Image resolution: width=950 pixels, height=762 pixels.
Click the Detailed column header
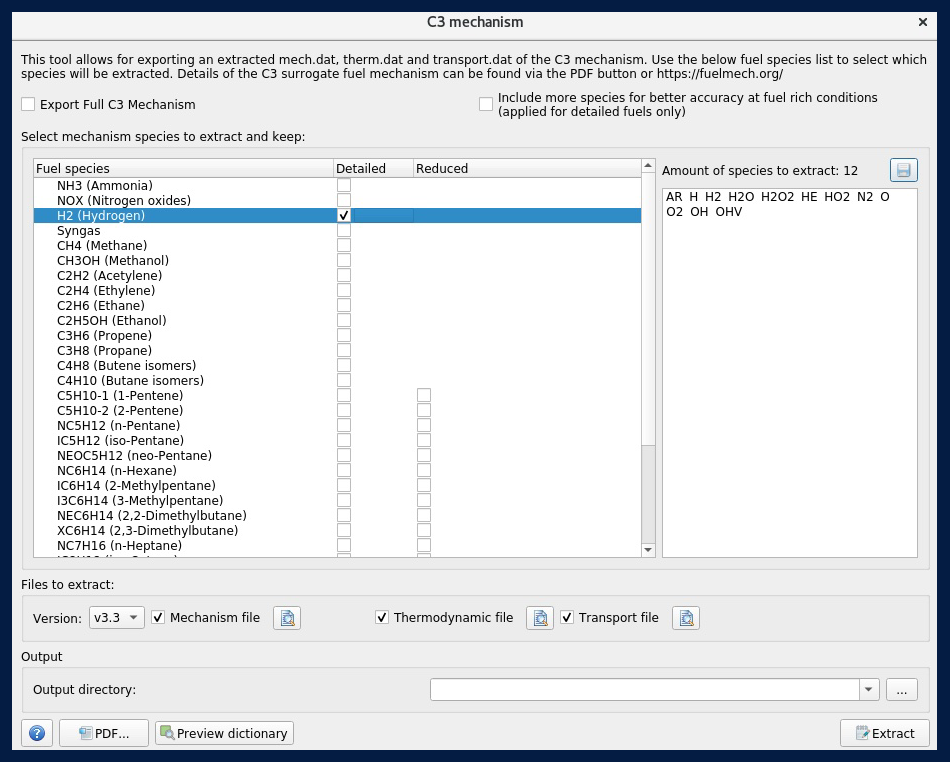373,168
